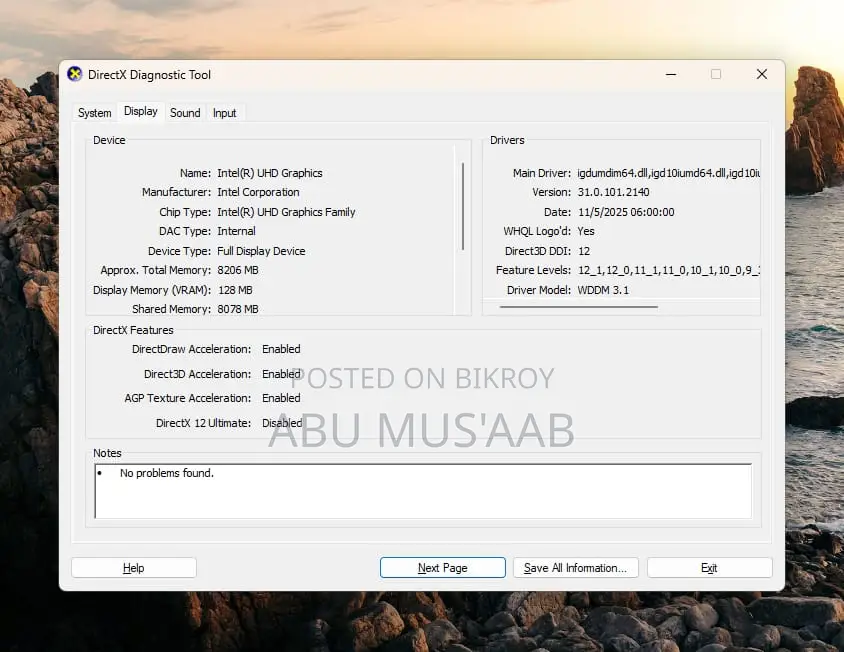Switch to the System tab
Screen dimensions: 844x652
tap(95, 113)
